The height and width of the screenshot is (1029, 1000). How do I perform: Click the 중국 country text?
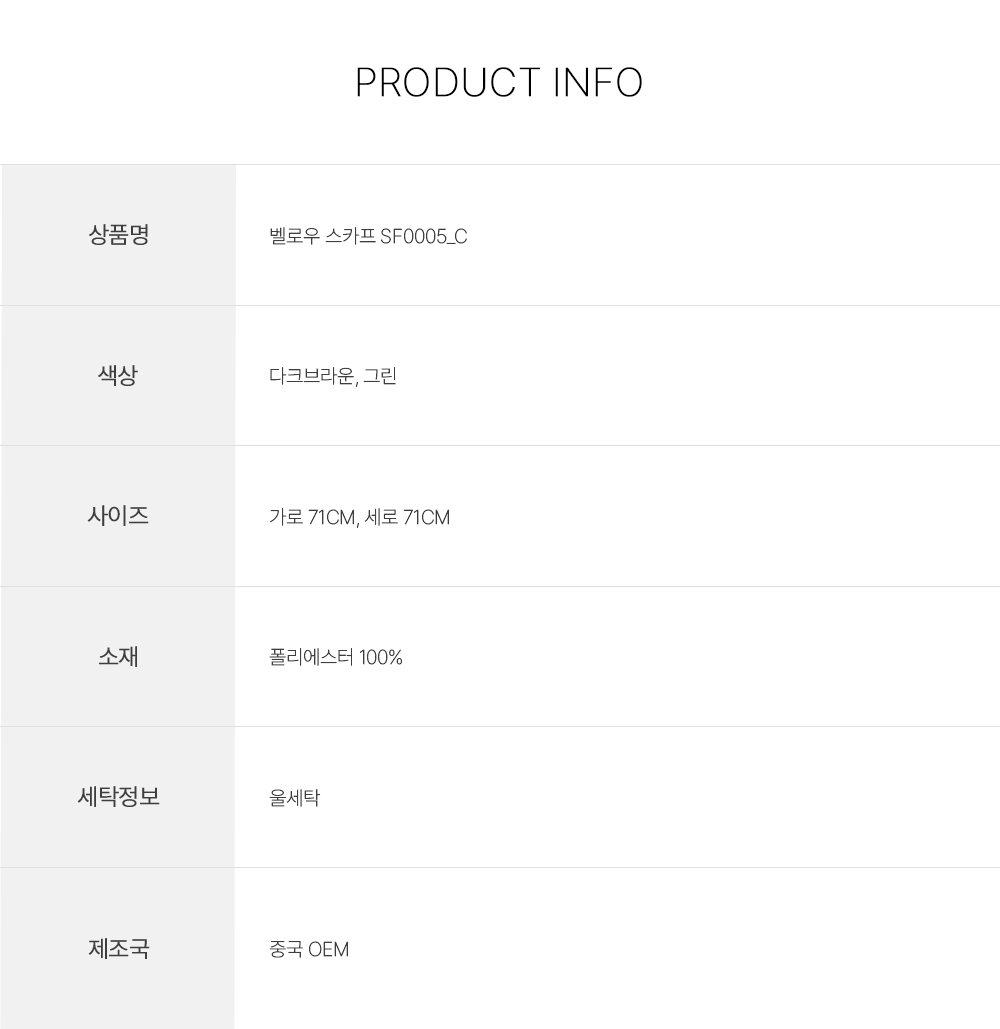coord(286,949)
